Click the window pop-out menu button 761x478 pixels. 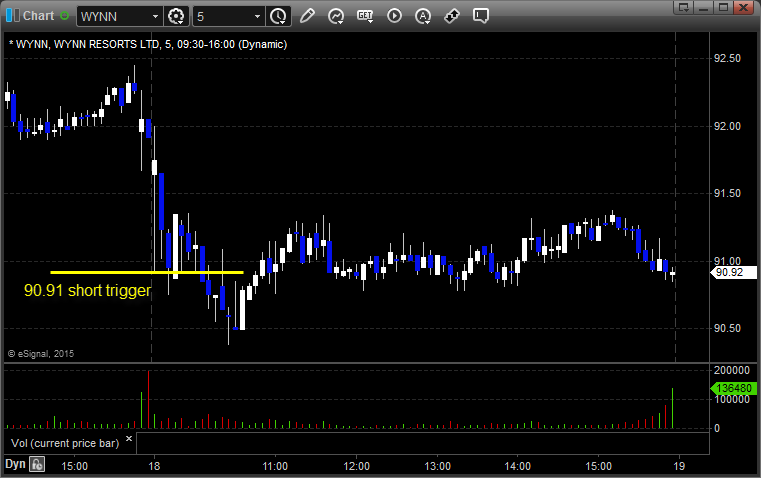[x=684, y=7]
